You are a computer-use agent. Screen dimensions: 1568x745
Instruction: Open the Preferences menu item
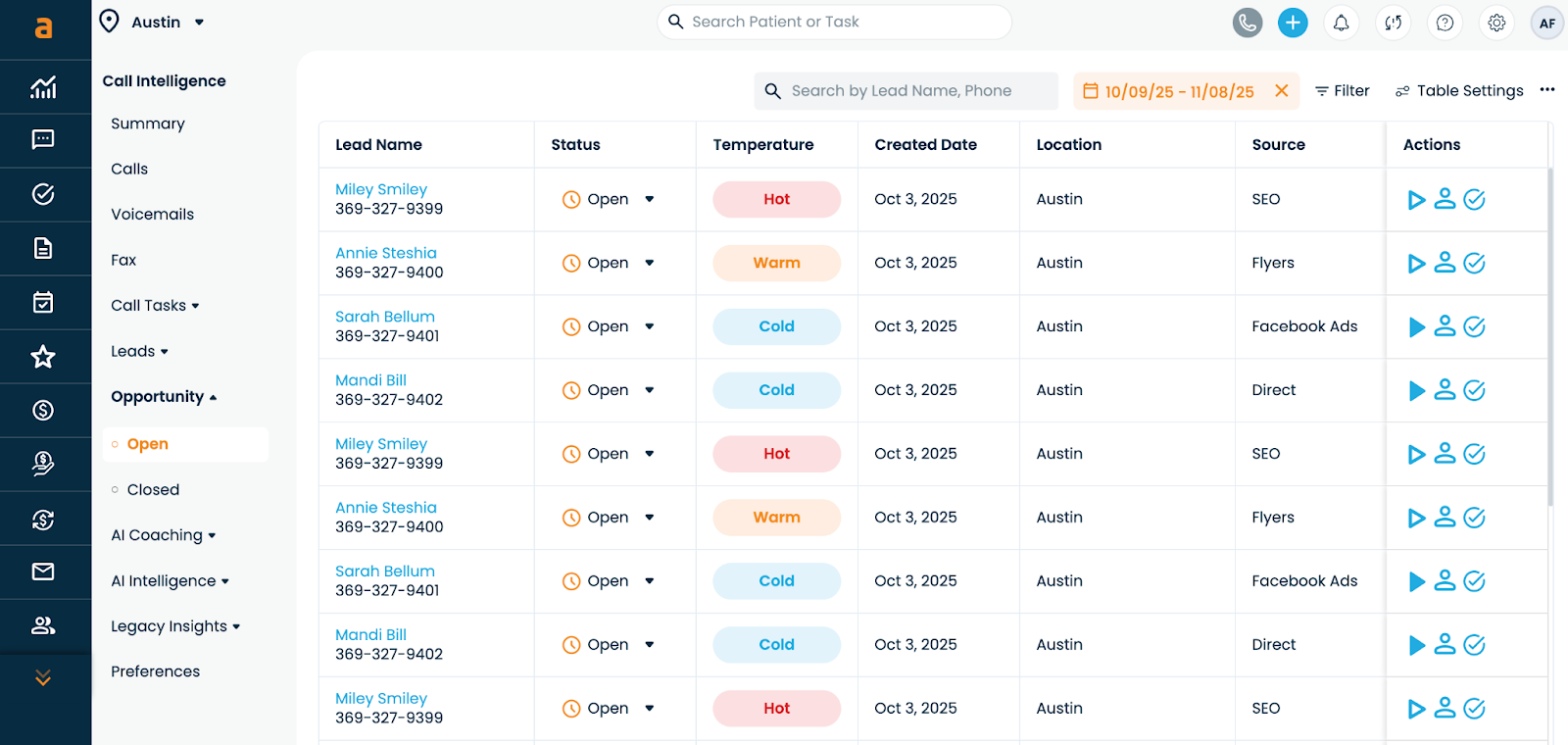pyautogui.click(x=155, y=671)
